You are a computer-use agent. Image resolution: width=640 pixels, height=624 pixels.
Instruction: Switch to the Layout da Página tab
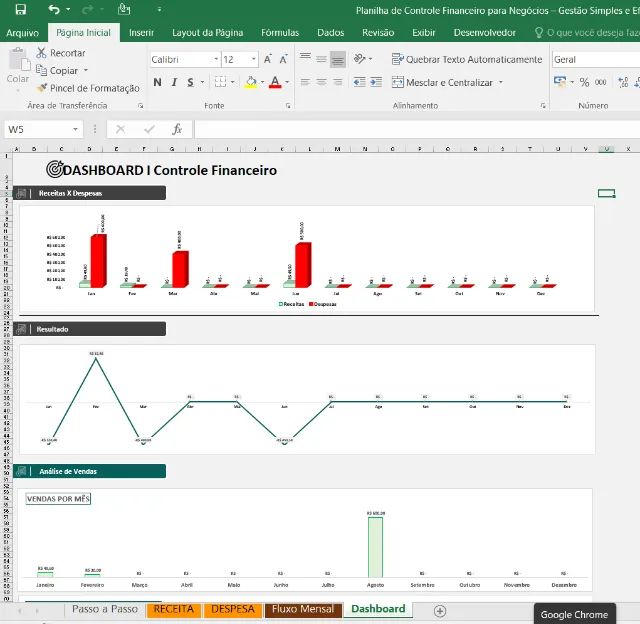tap(207, 33)
